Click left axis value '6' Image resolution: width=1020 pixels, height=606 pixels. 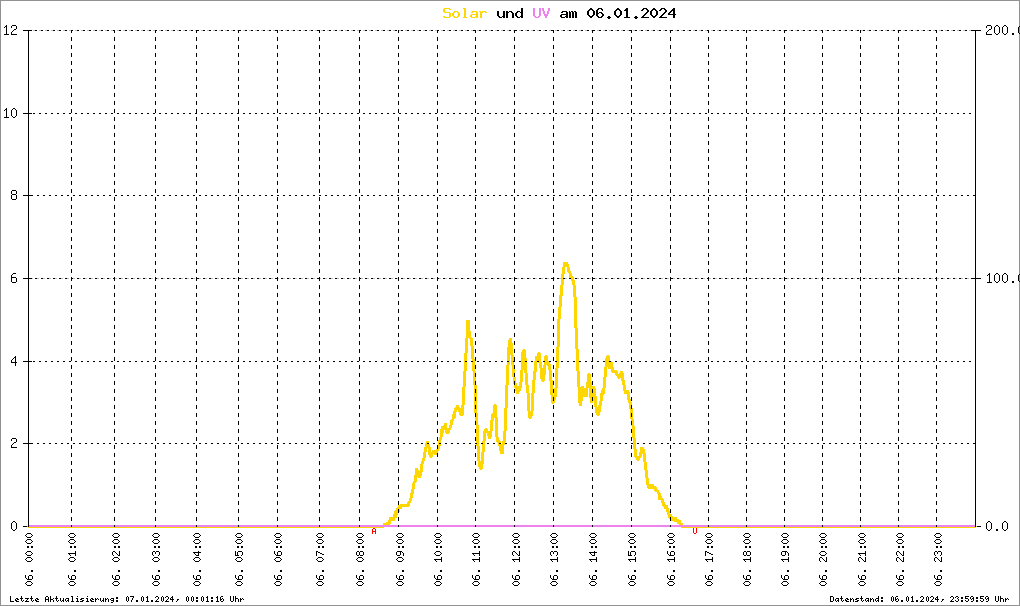14,278
